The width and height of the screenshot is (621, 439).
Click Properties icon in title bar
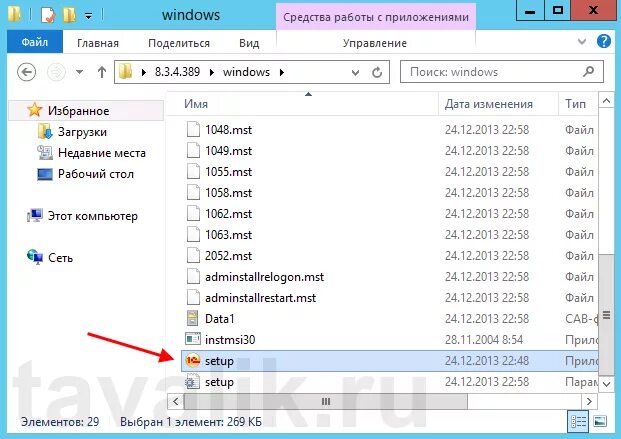point(48,15)
